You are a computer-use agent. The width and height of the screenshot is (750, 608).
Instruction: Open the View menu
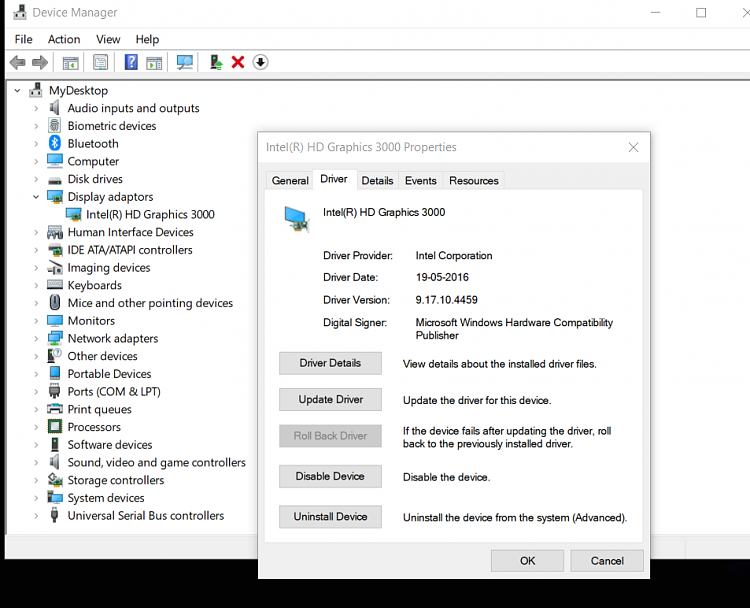108,39
